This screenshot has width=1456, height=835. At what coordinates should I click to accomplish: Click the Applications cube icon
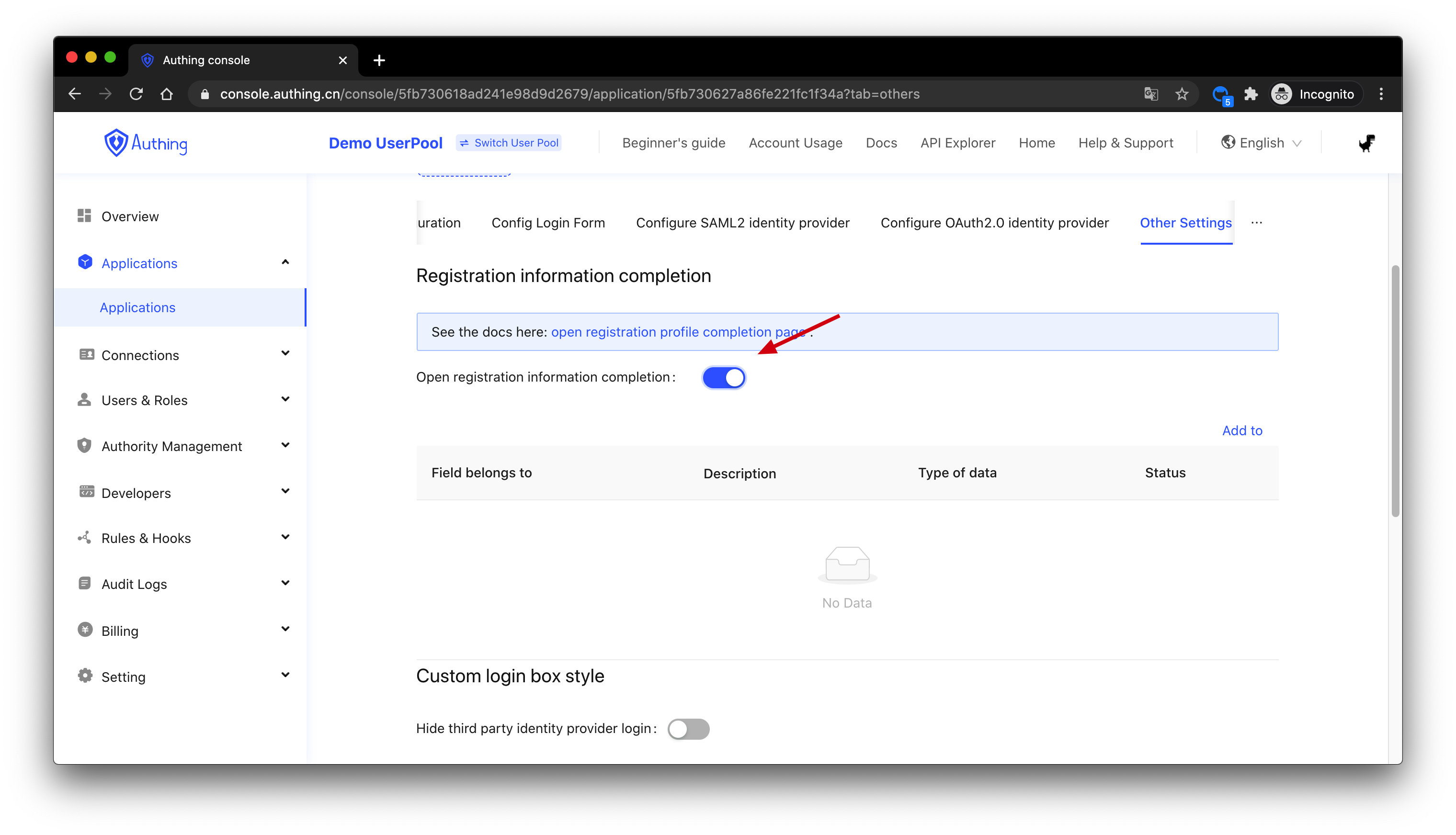85,262
